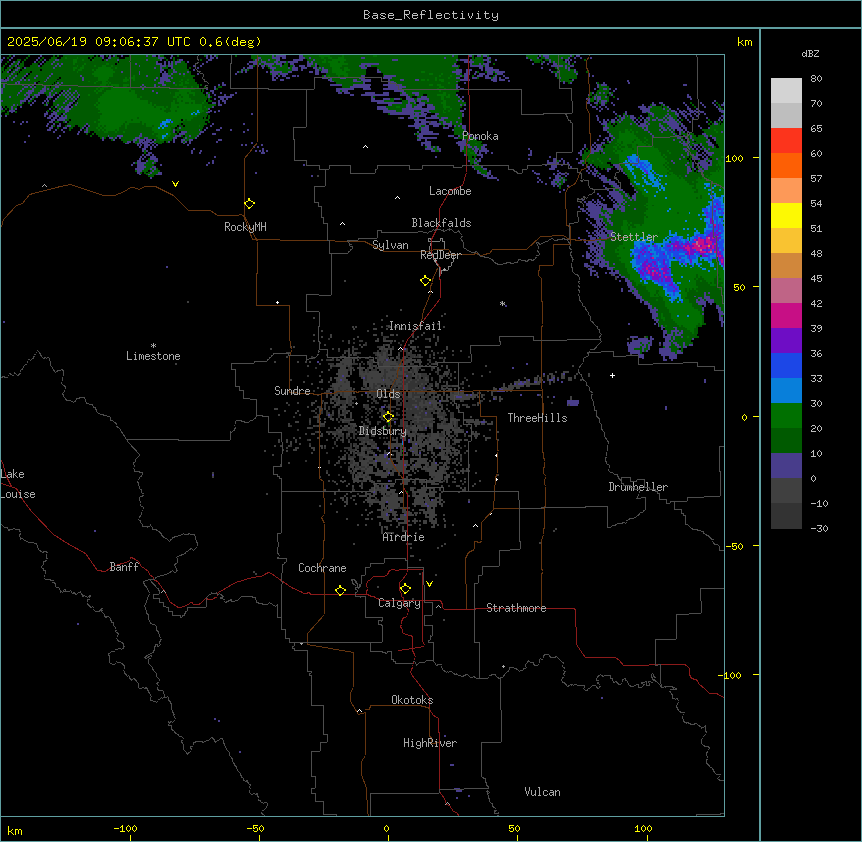Select the 65 dBZ red color swatch

pos(786,140)
